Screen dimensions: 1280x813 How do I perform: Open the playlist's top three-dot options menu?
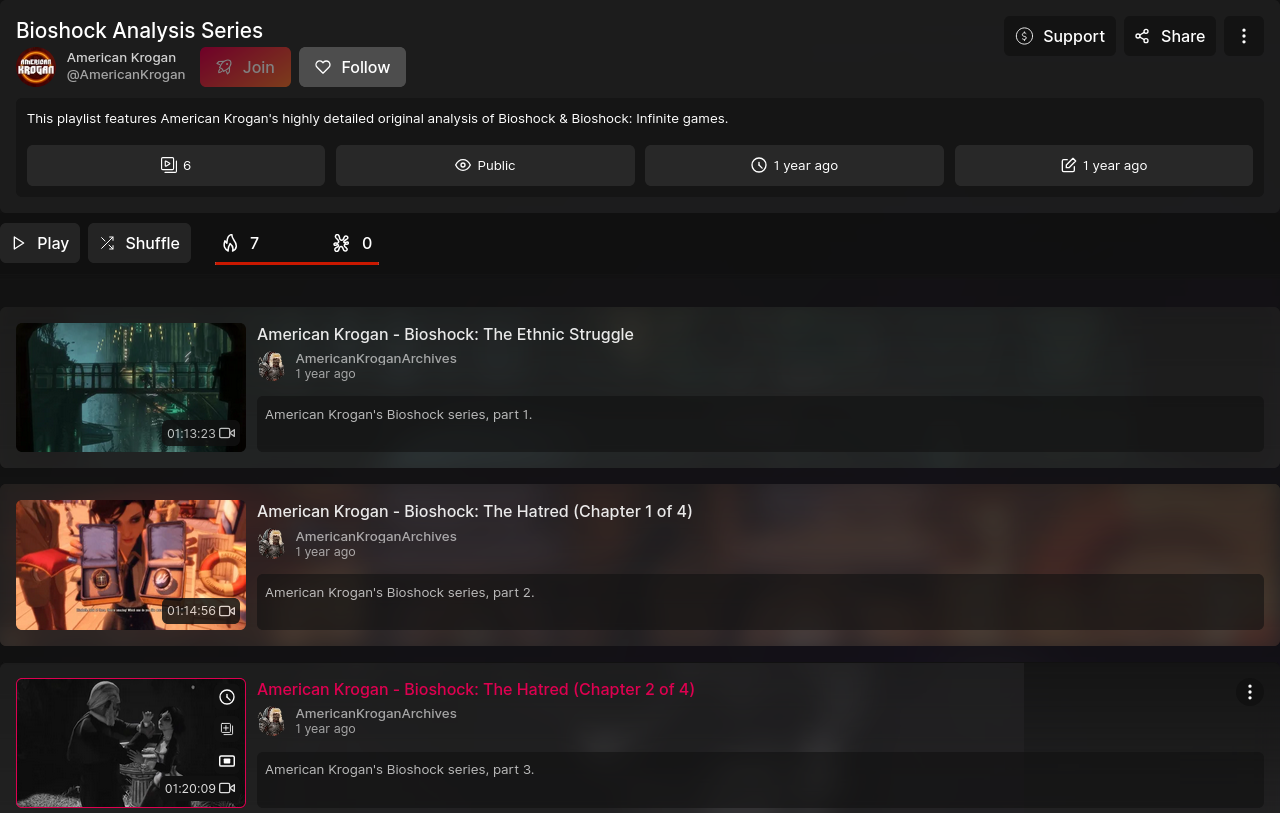point(1244,36)
